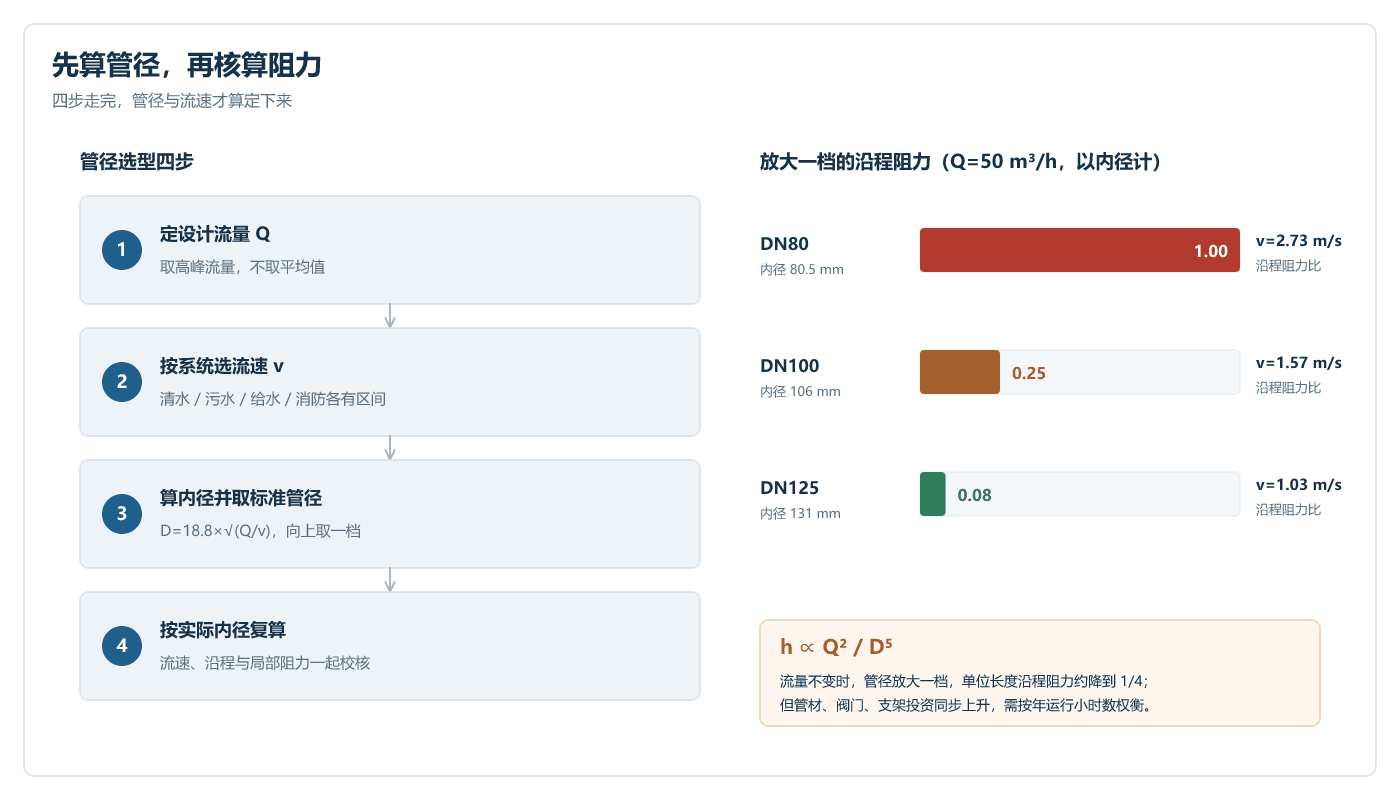Click the line 清水 / 污水 / 给水 / 消防各有区间
This screenshot has height=800, width=1400.
pyautogui.click(x=273, y=399)
